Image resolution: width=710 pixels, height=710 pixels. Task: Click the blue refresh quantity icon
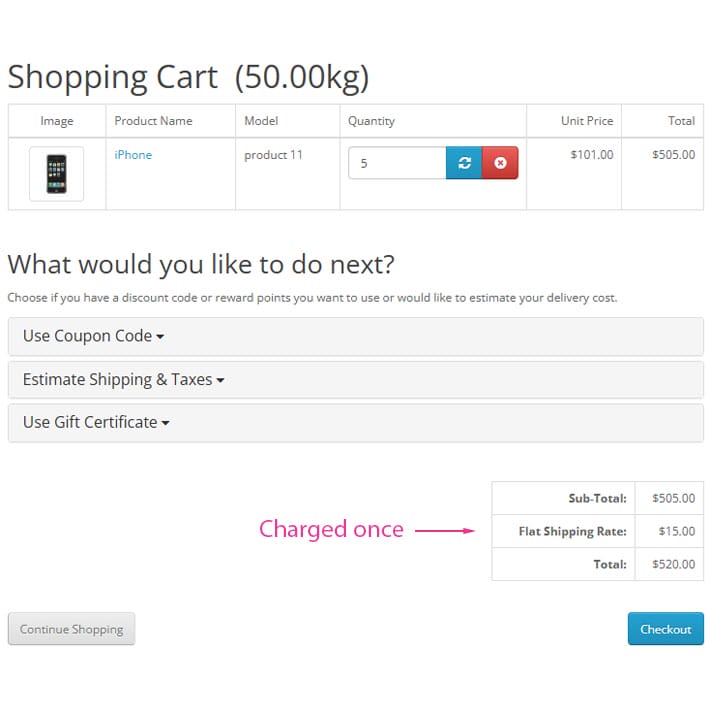pos(464,163)
